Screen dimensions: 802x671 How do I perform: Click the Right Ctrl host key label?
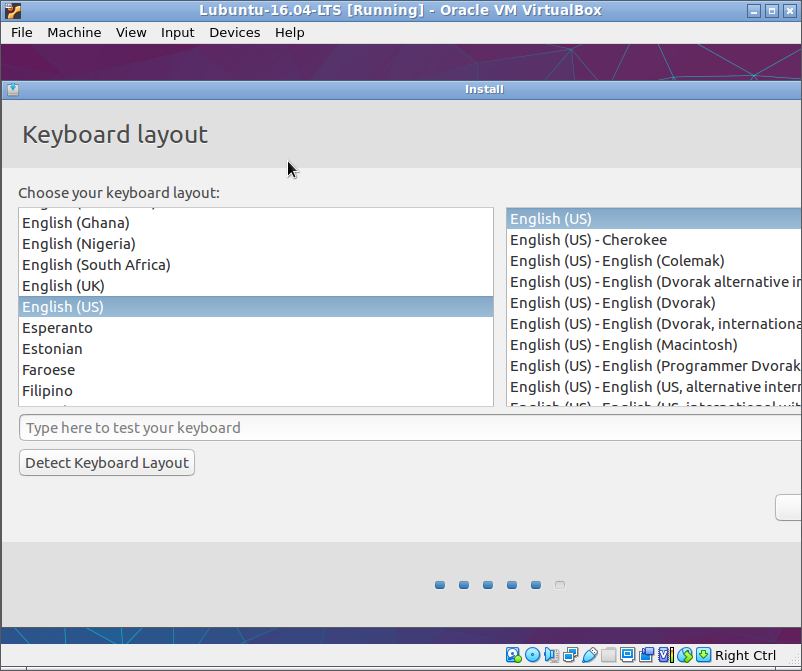pos(745,655)
